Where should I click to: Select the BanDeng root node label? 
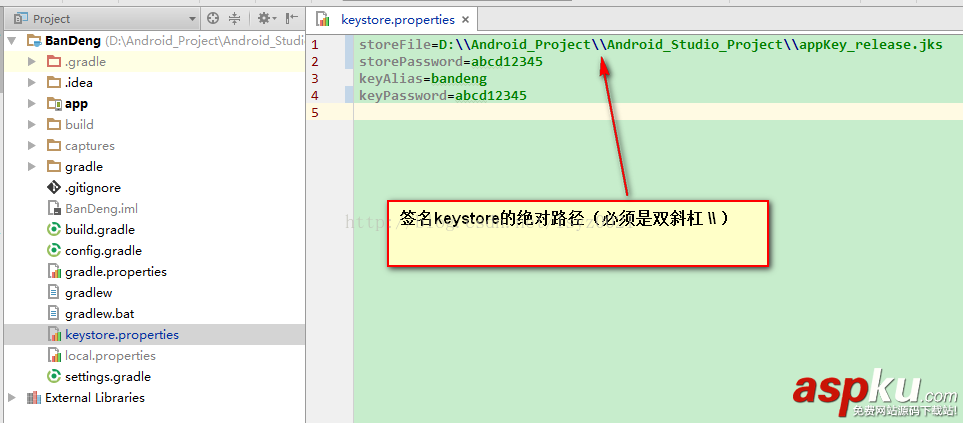(x=73, y=41)
